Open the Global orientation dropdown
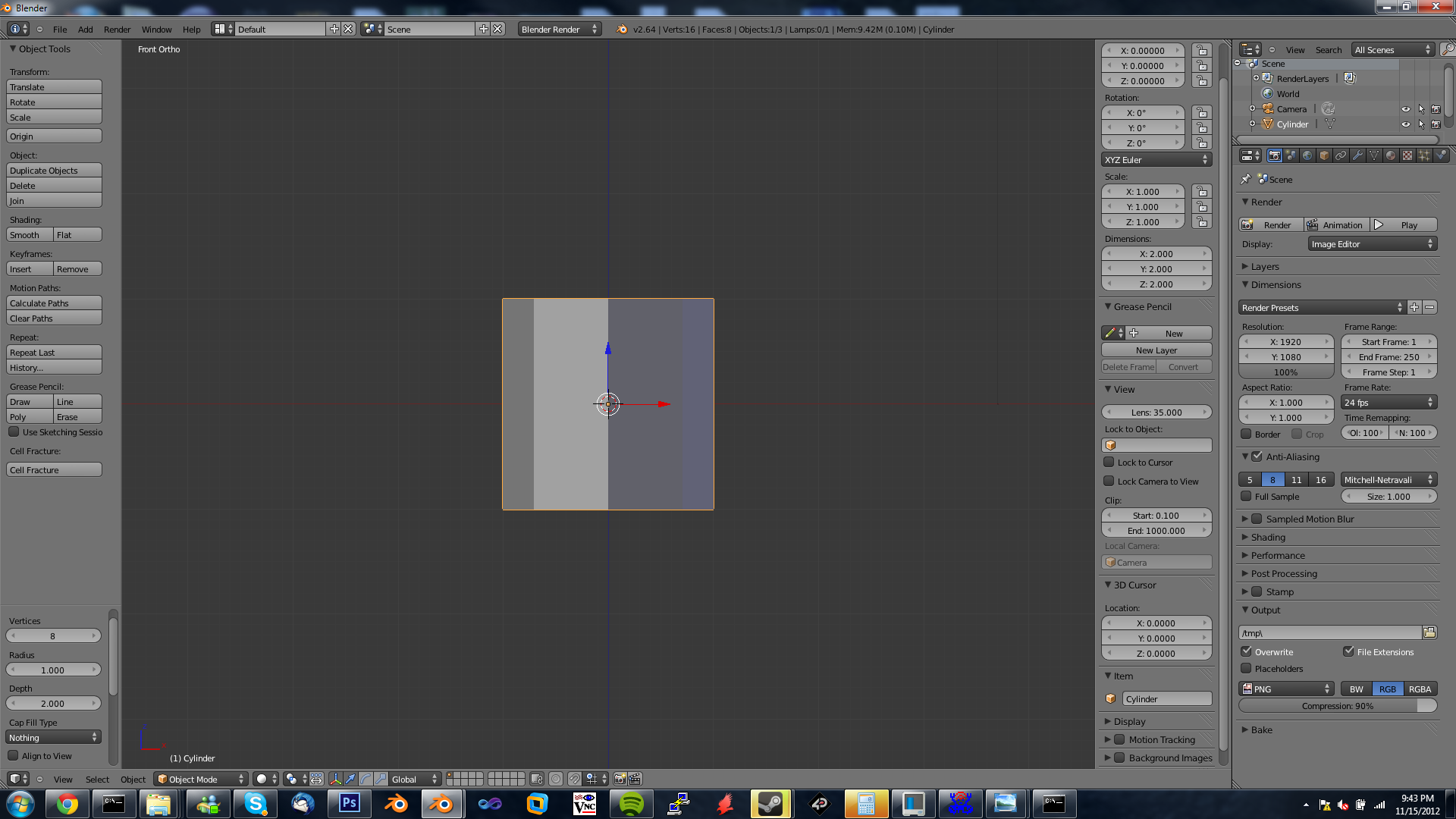The height and width of the screenshot is (819, 1456). click(415, 779)
